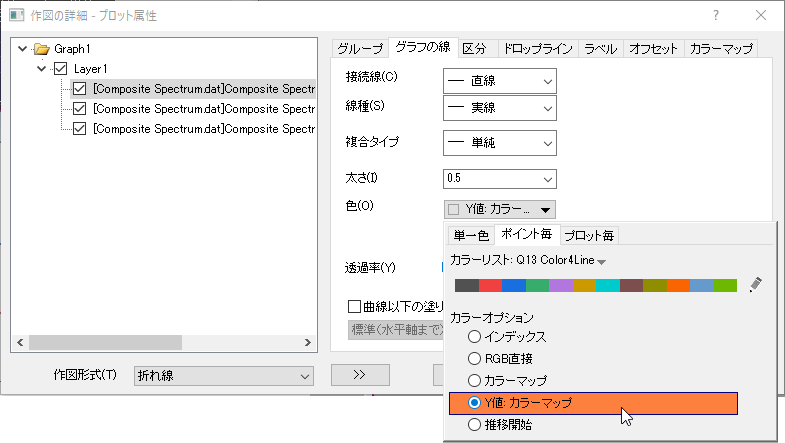Select the Layer1 tree item
This screenshot has height=443, width=785.
(x=91, y=69)
